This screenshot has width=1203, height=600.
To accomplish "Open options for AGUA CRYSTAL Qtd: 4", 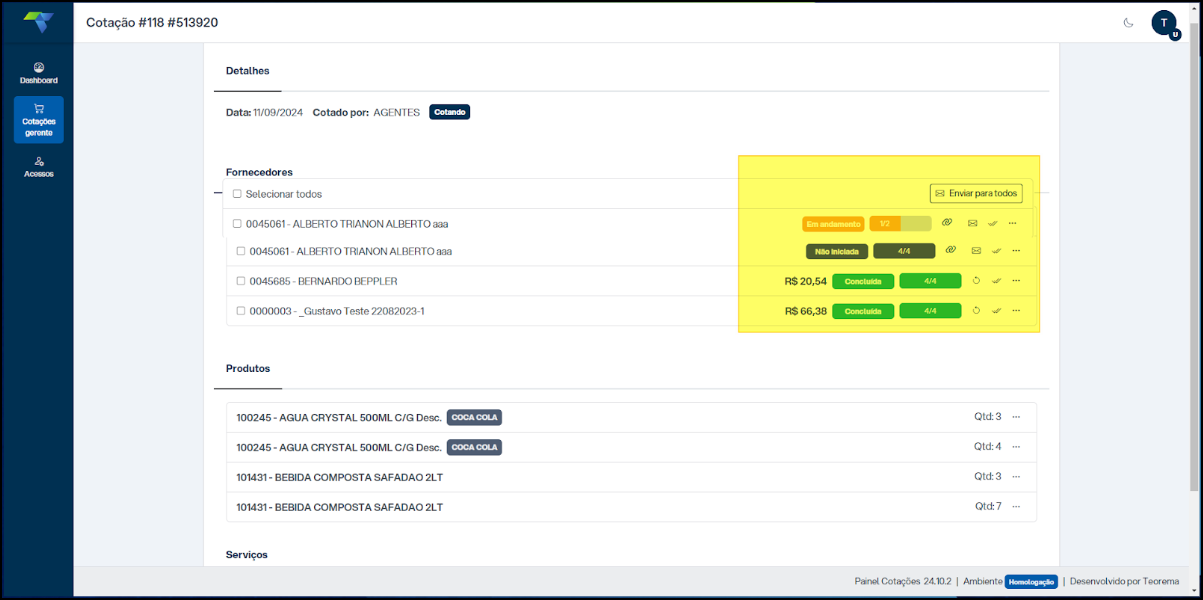I will coord(1017,447).
